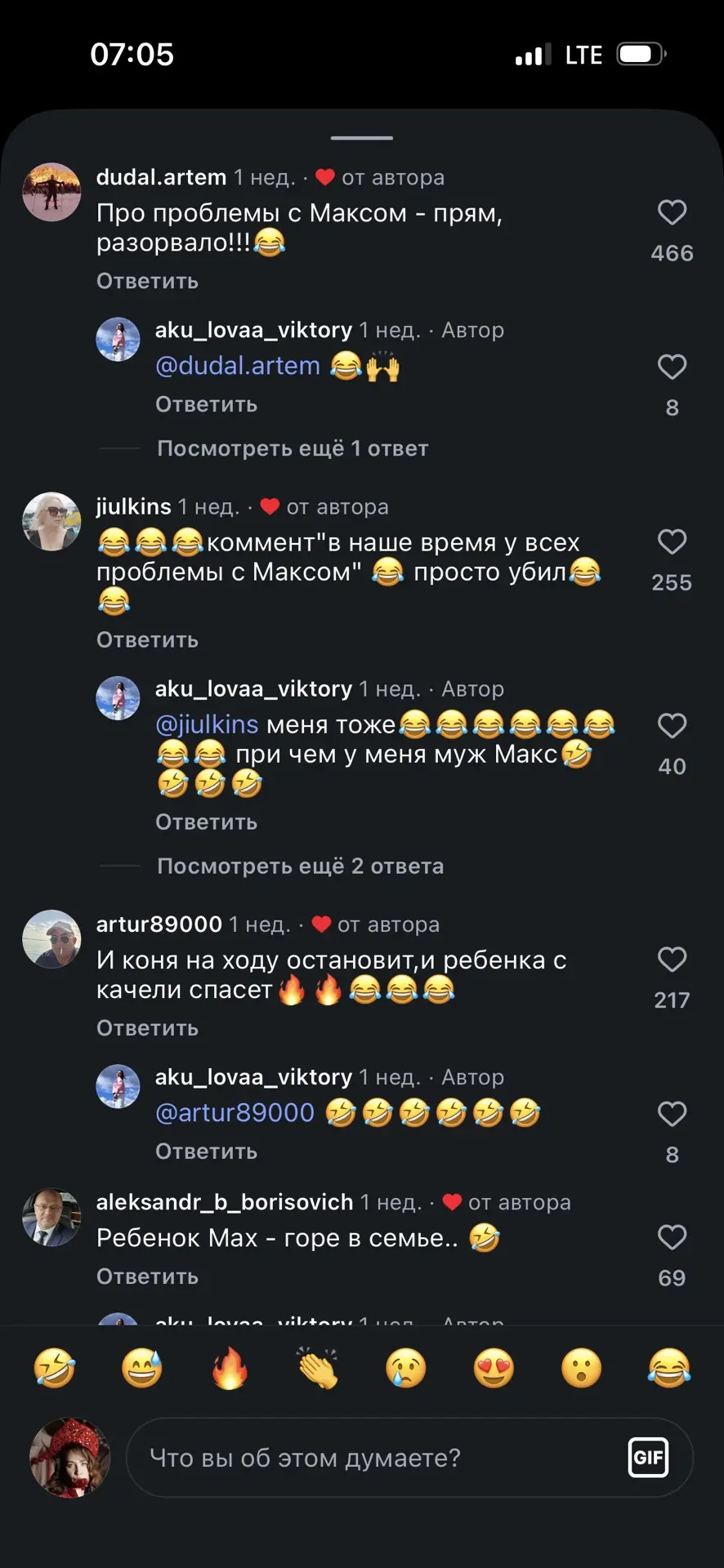The height and width of the screenshot is (1568, 724).
Task: Like aleksandr_b_borisovich's comment with 69 likes
Action: click(x=672, y=1236)
